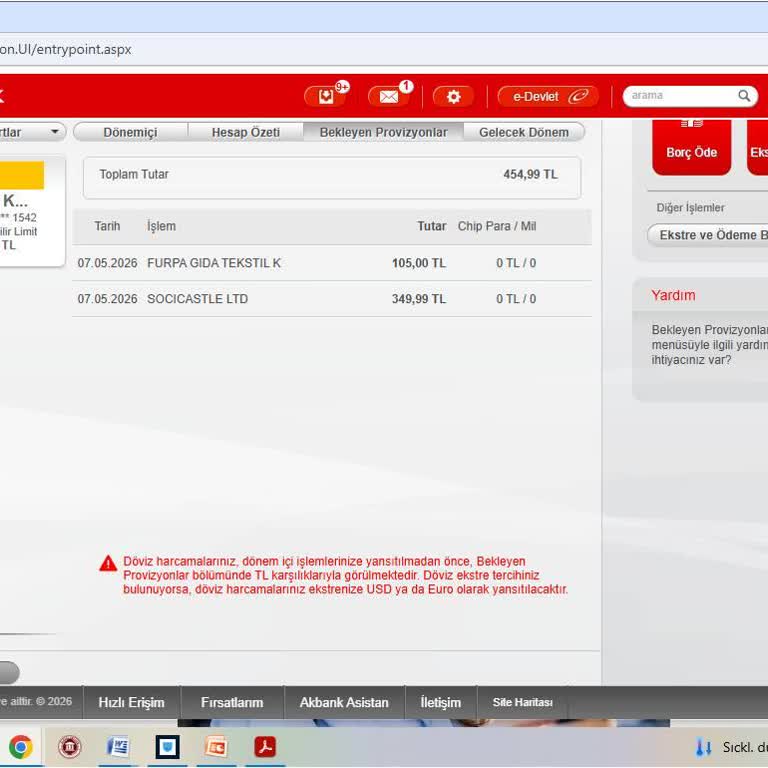Screen dimensions: 768x768
Task: Open the blue shield app in taskbar
Action: [168, 747]
